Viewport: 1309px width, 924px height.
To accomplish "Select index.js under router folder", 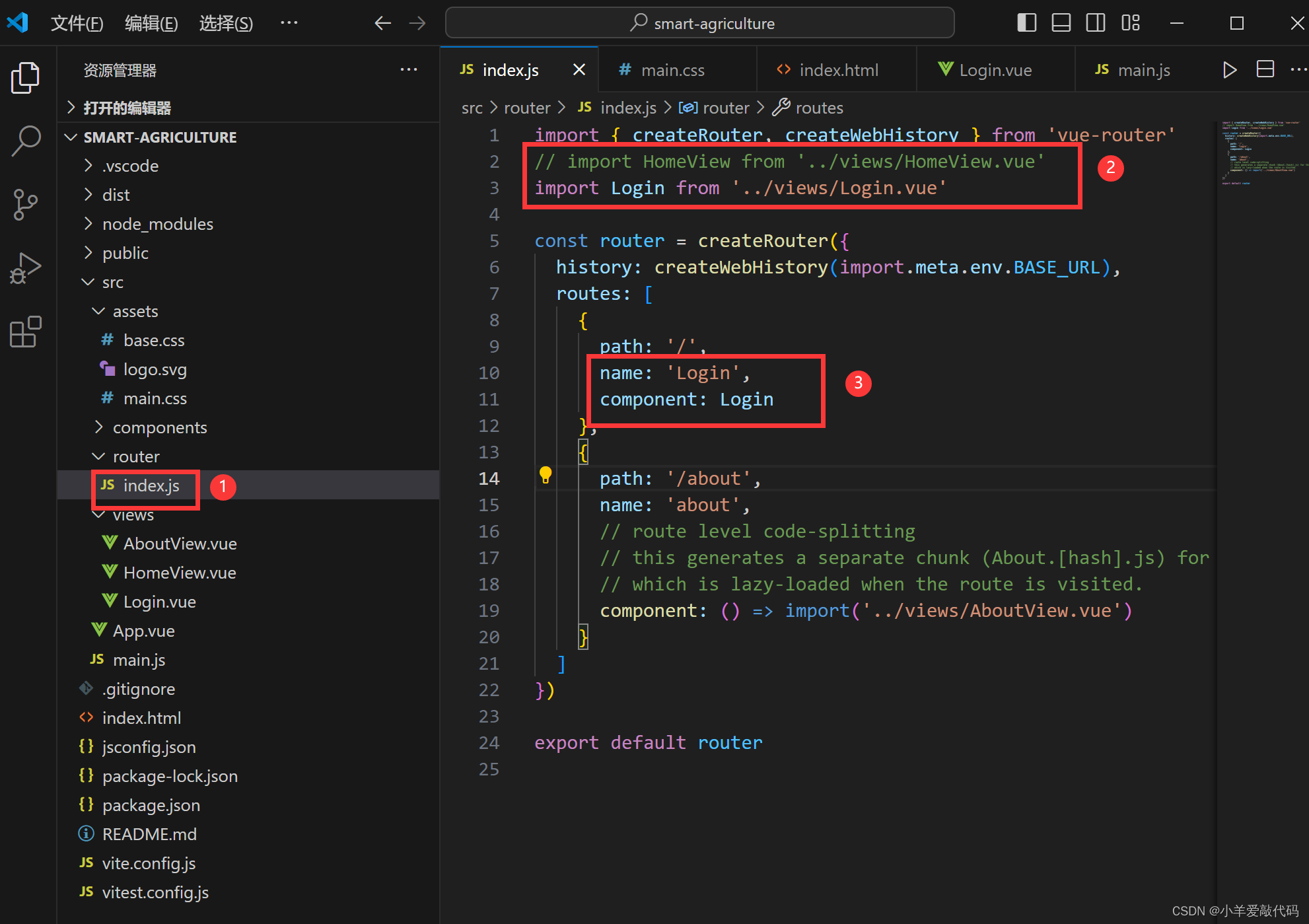I will pos(248,485).
